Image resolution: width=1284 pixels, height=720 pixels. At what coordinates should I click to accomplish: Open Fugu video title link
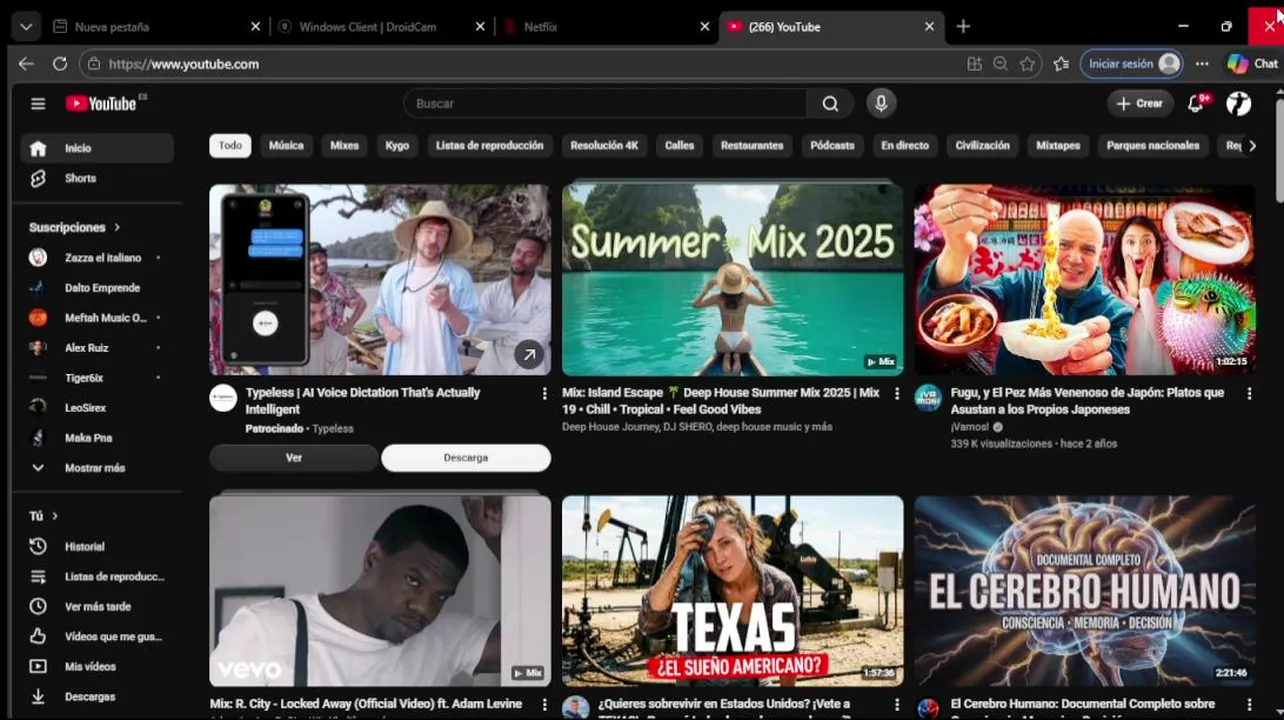click(x=1088, y=401)
